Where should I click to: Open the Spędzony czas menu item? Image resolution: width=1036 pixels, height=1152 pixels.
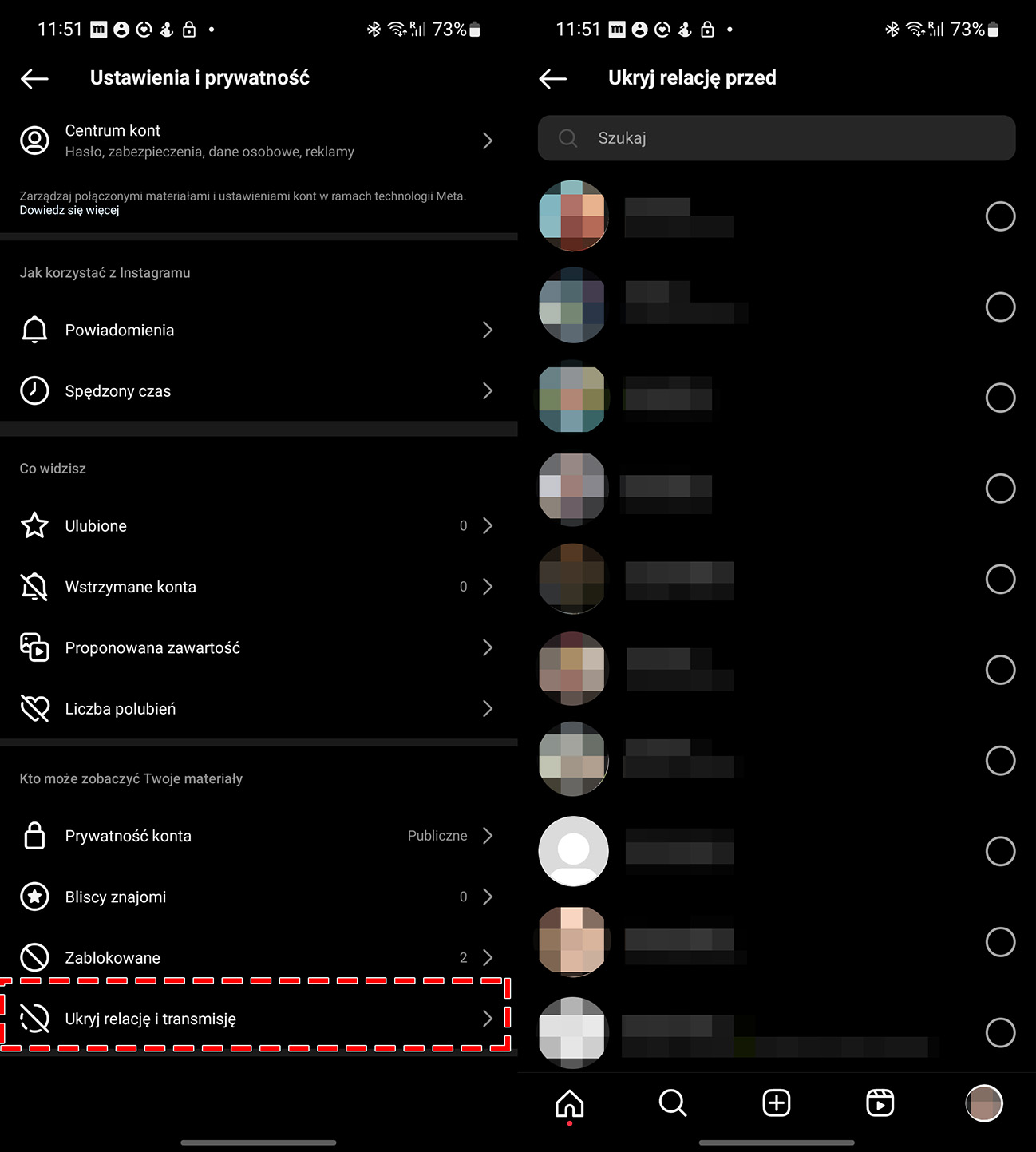[259, 390]
